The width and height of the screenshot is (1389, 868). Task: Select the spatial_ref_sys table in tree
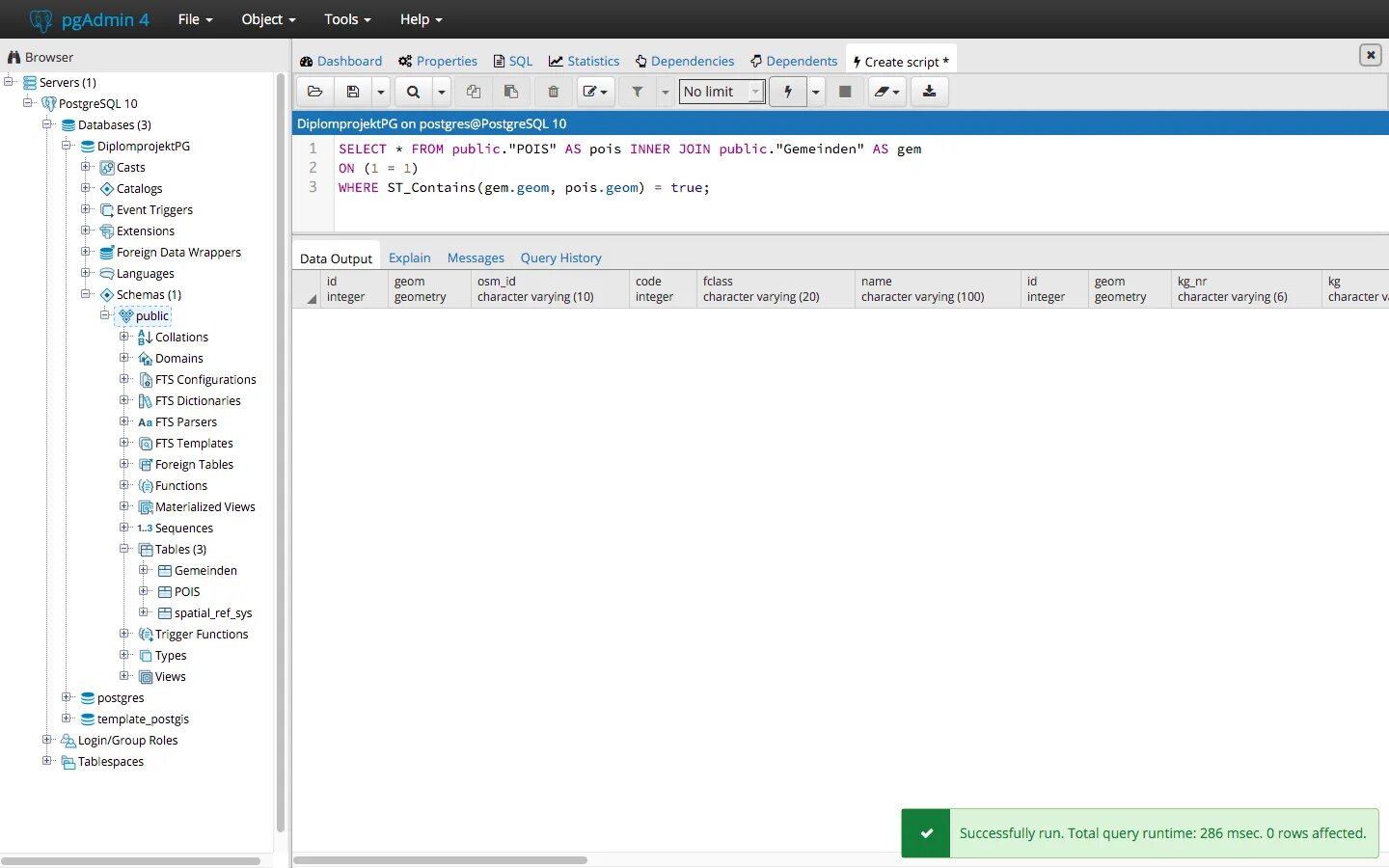pyautogui.click(x=213, y=612)
